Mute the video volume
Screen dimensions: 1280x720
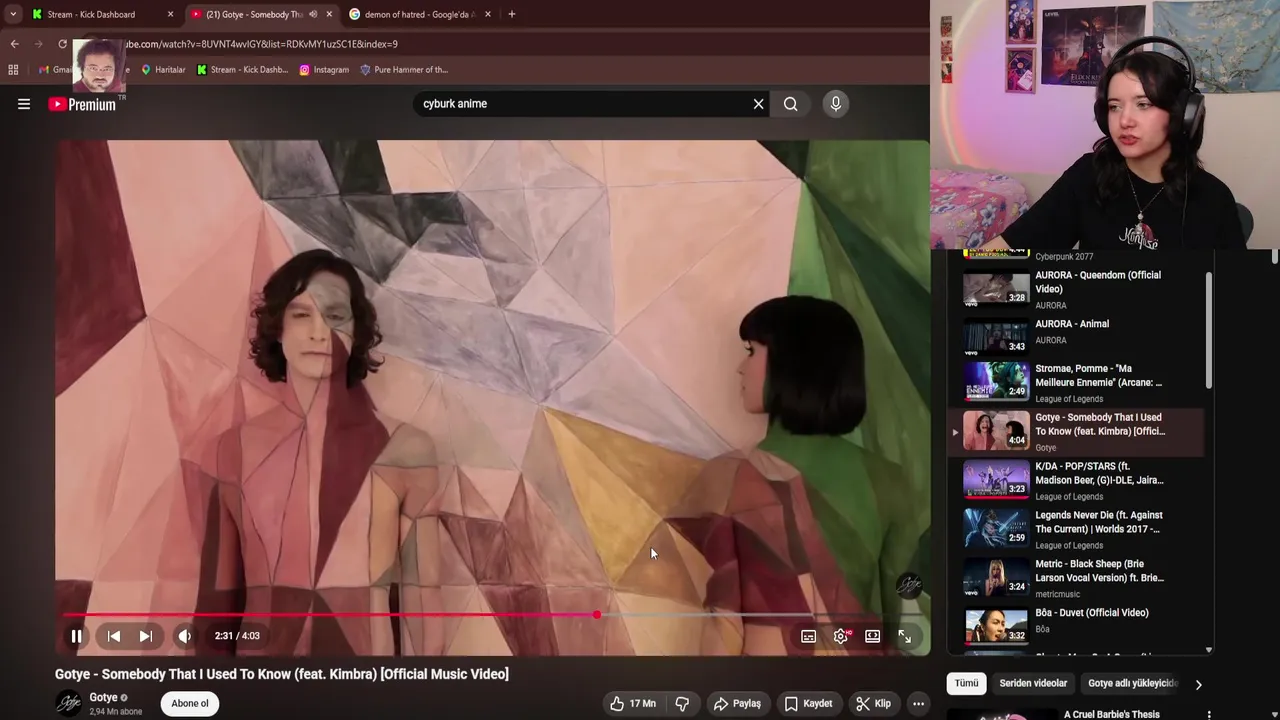click(184, 636)
